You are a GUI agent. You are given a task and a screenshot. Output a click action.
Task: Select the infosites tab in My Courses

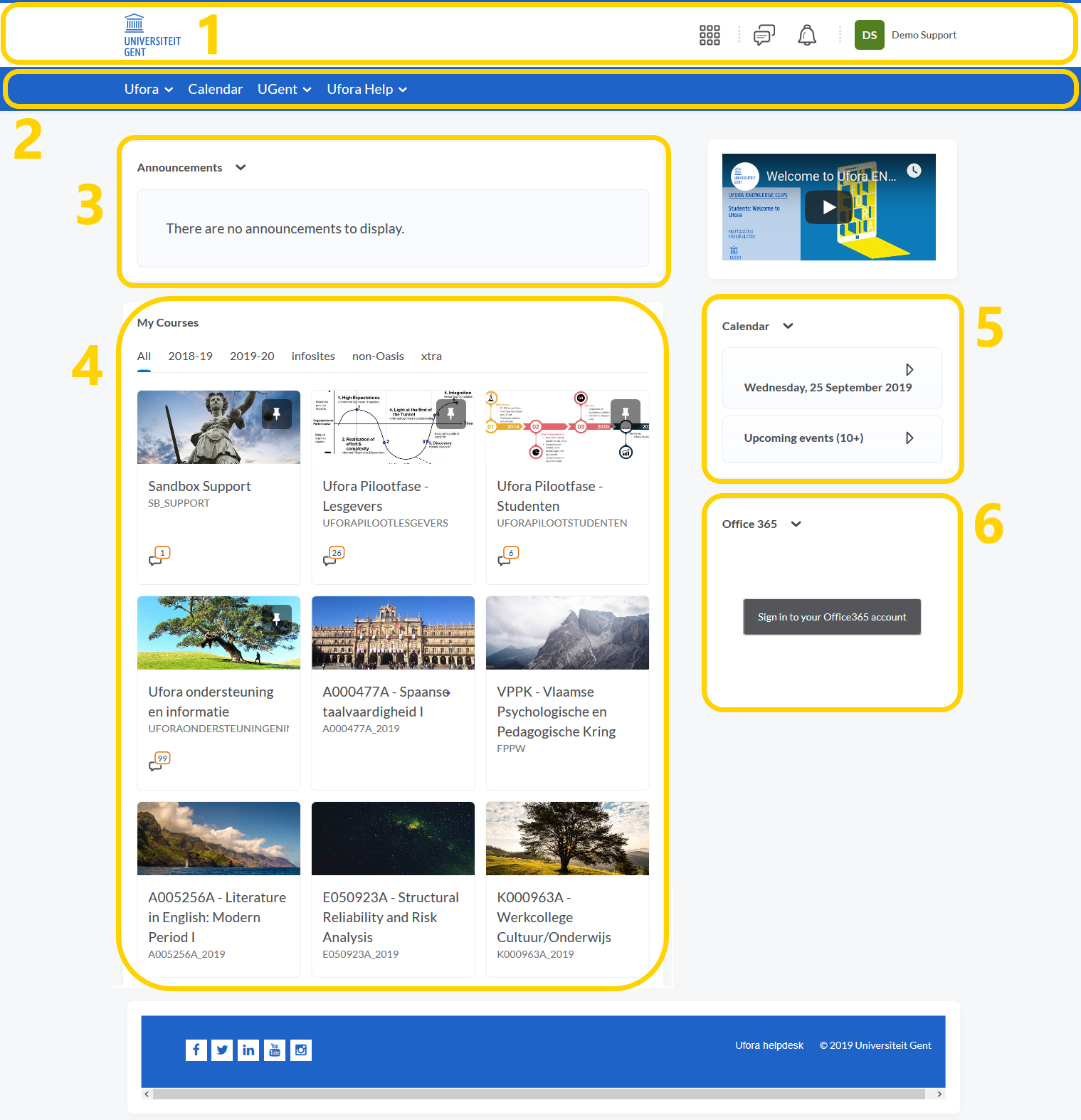point(313,356)
